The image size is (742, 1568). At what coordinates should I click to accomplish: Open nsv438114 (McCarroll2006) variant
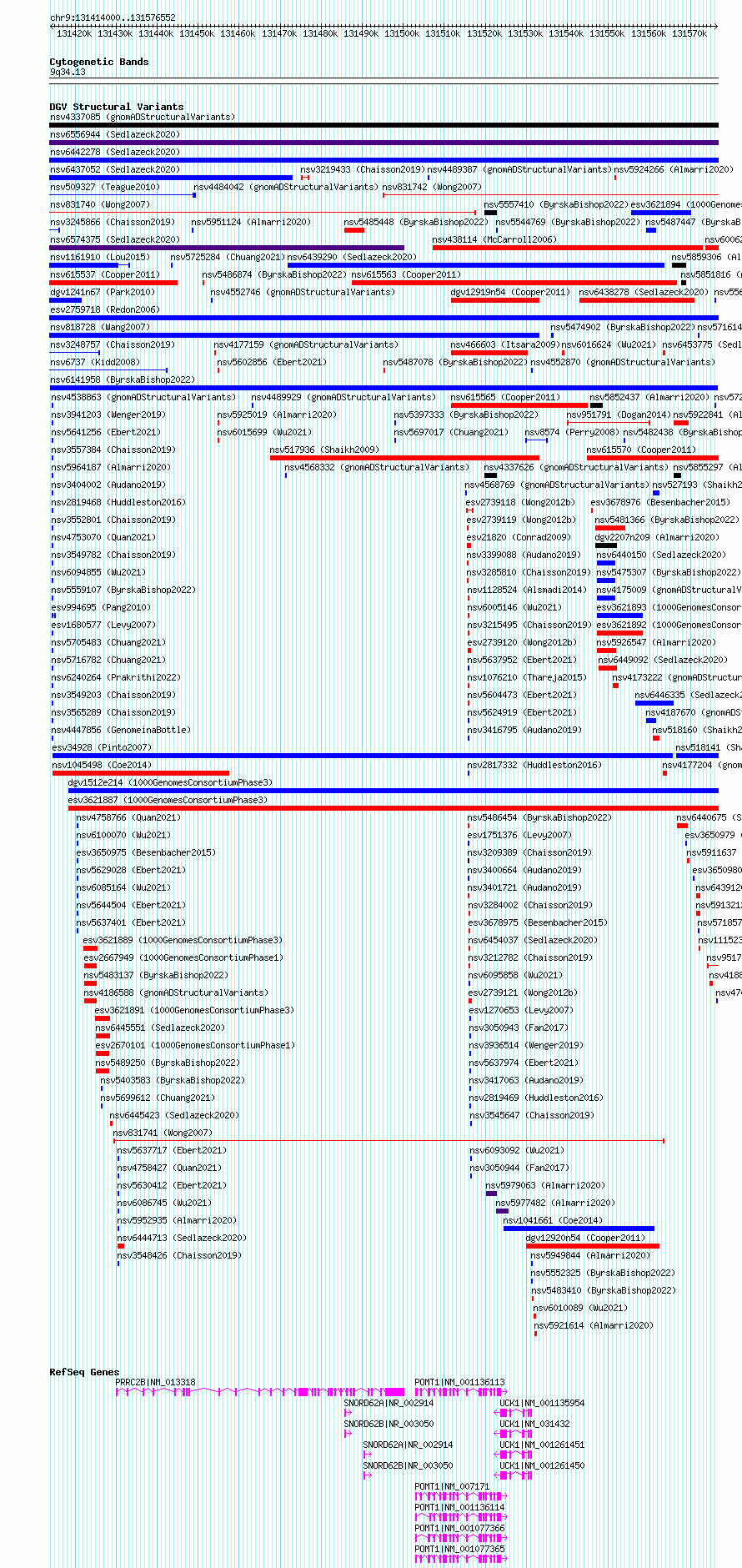coord(494,239)
